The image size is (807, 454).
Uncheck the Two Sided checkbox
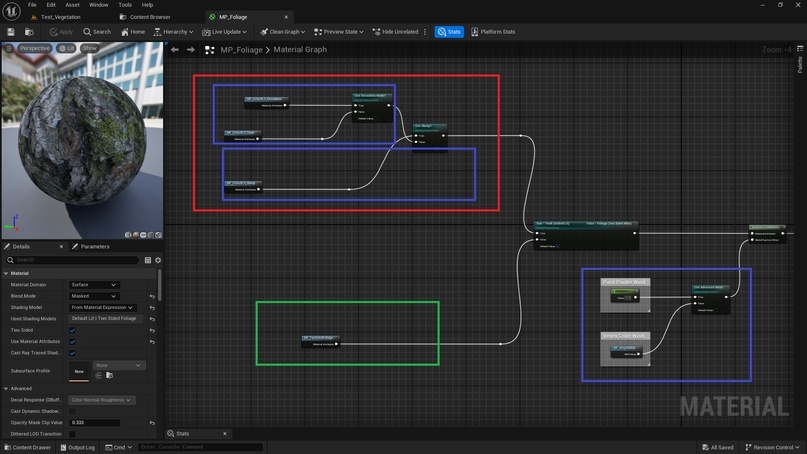click(x=72, y=330)
